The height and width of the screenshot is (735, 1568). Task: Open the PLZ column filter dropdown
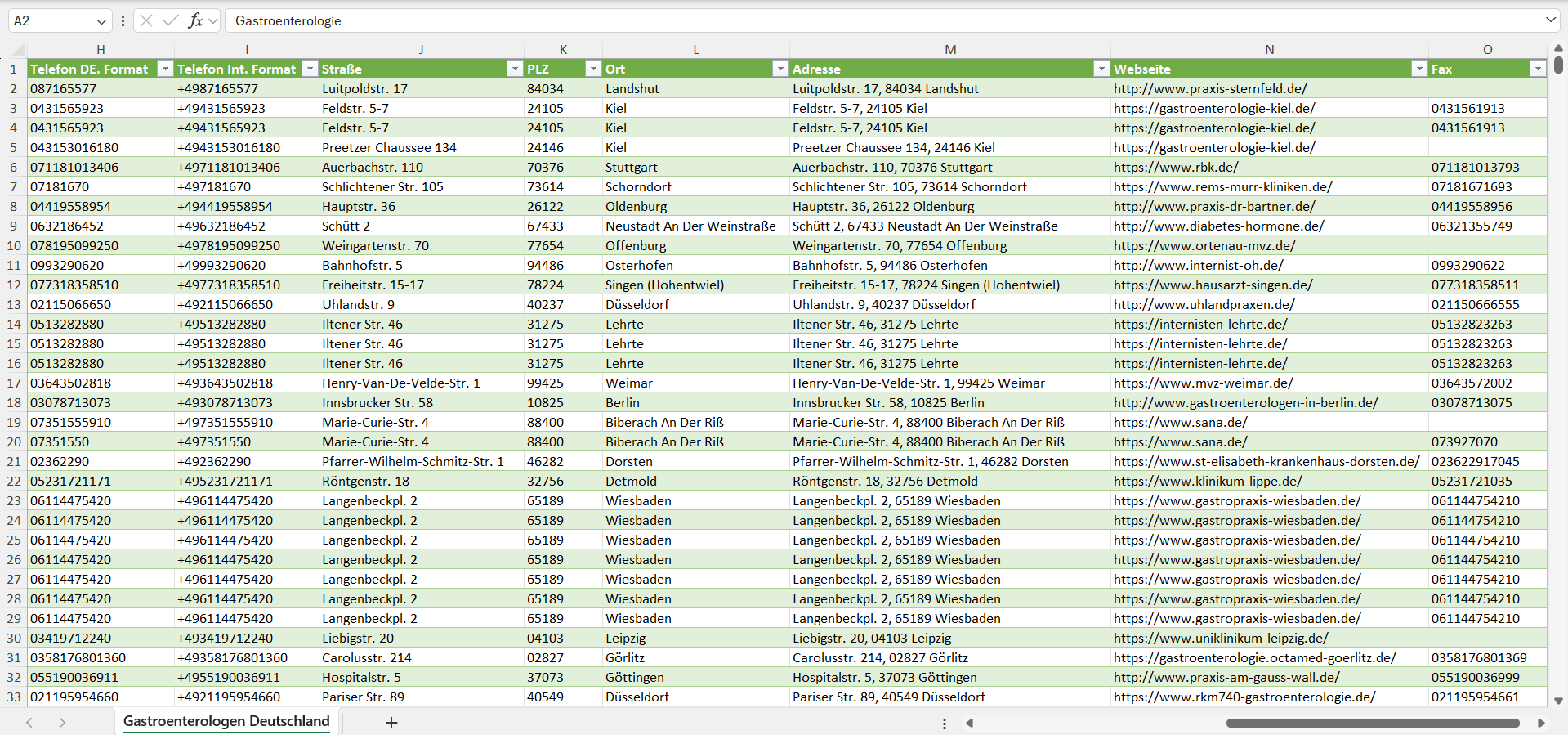pos(593,69)
